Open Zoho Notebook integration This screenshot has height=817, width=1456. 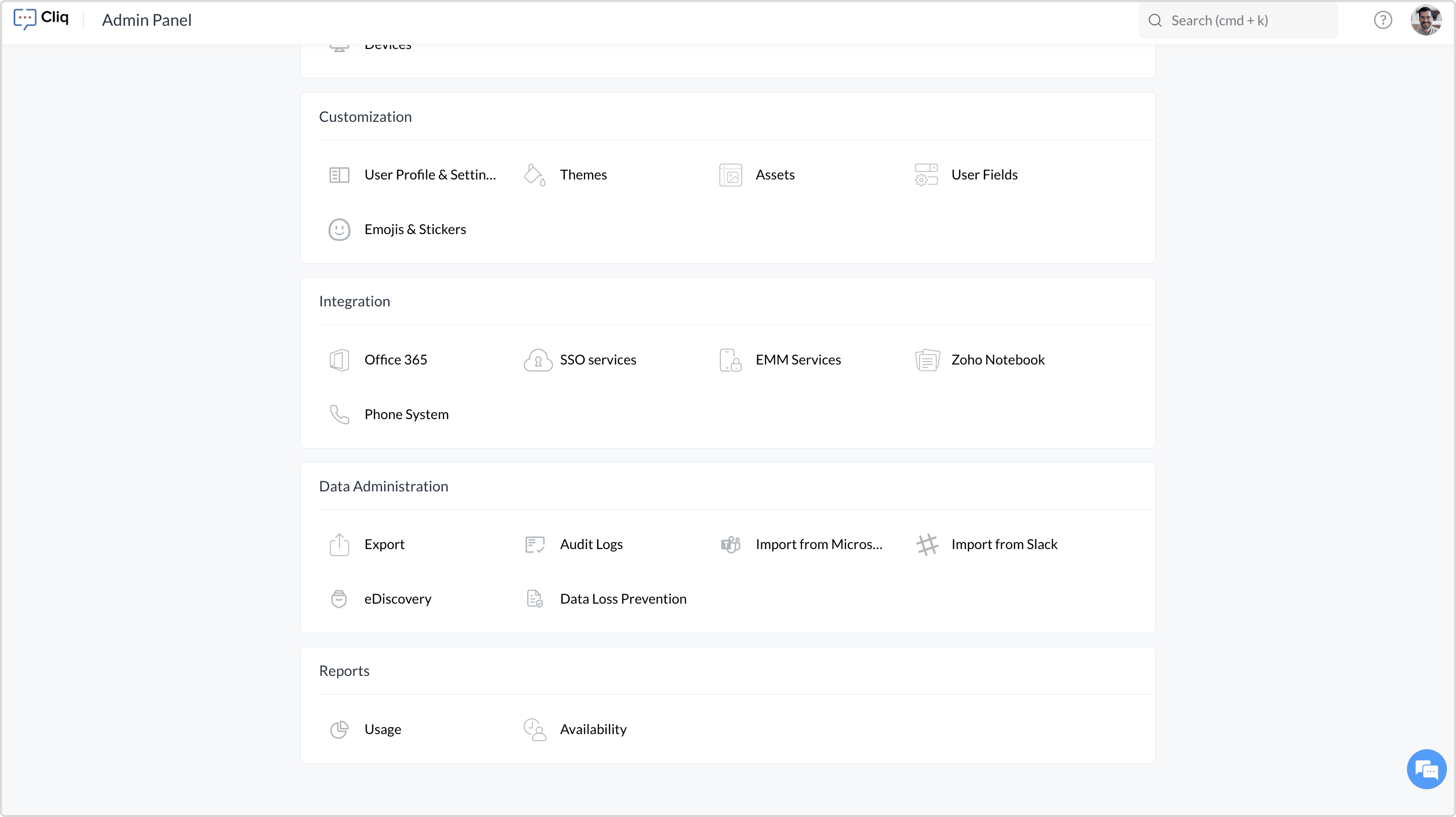pyautogui.click(x=997, y=360)
